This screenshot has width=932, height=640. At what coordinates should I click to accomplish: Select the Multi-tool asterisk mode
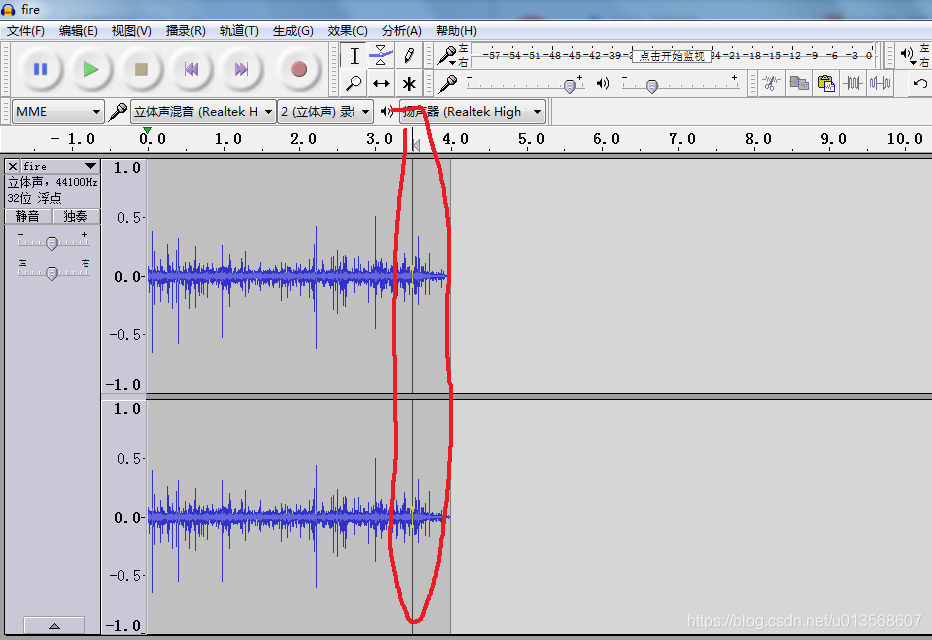(x=409, y=83)
